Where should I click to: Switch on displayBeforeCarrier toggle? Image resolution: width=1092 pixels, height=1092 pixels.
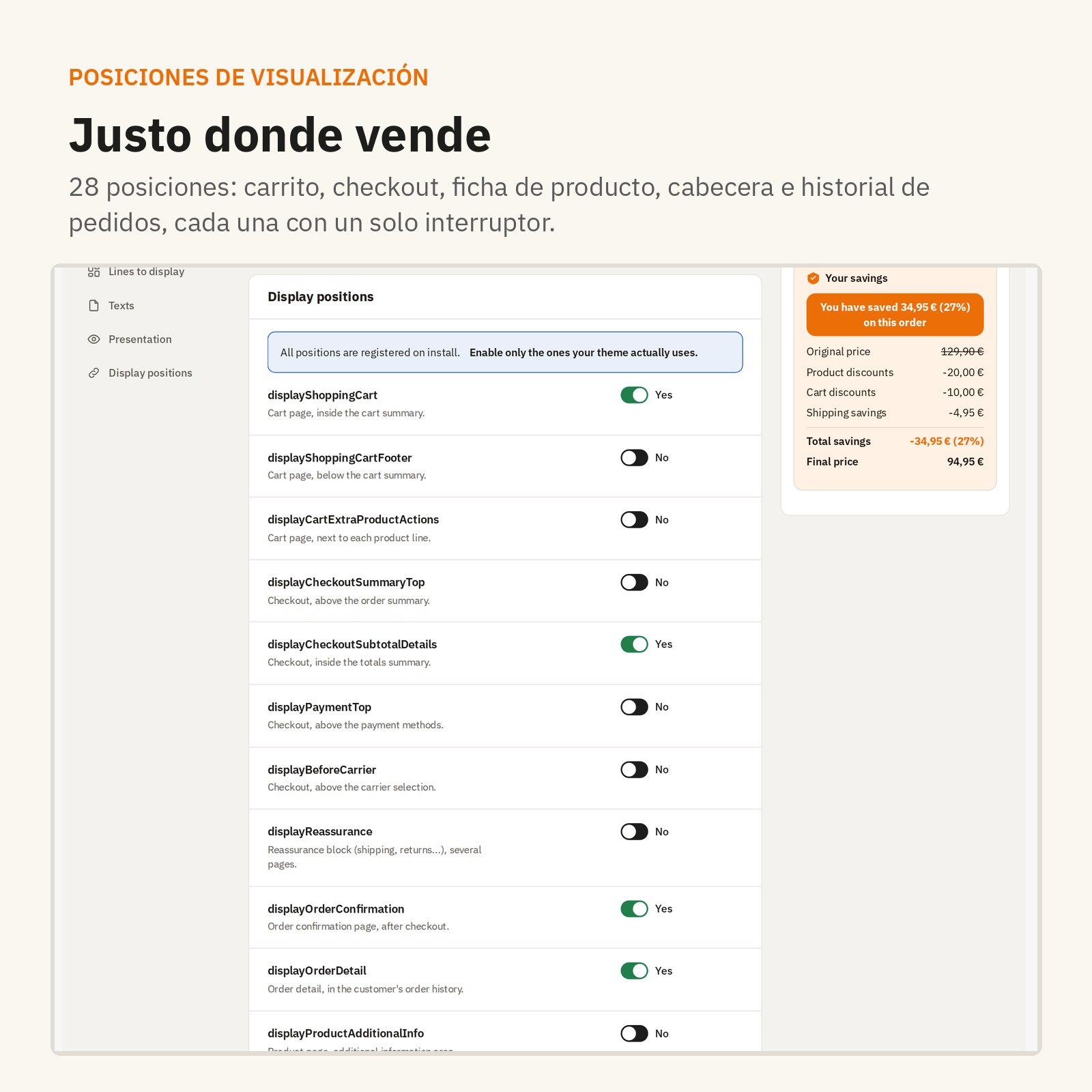pyautogui.click(x=634, y=770)
